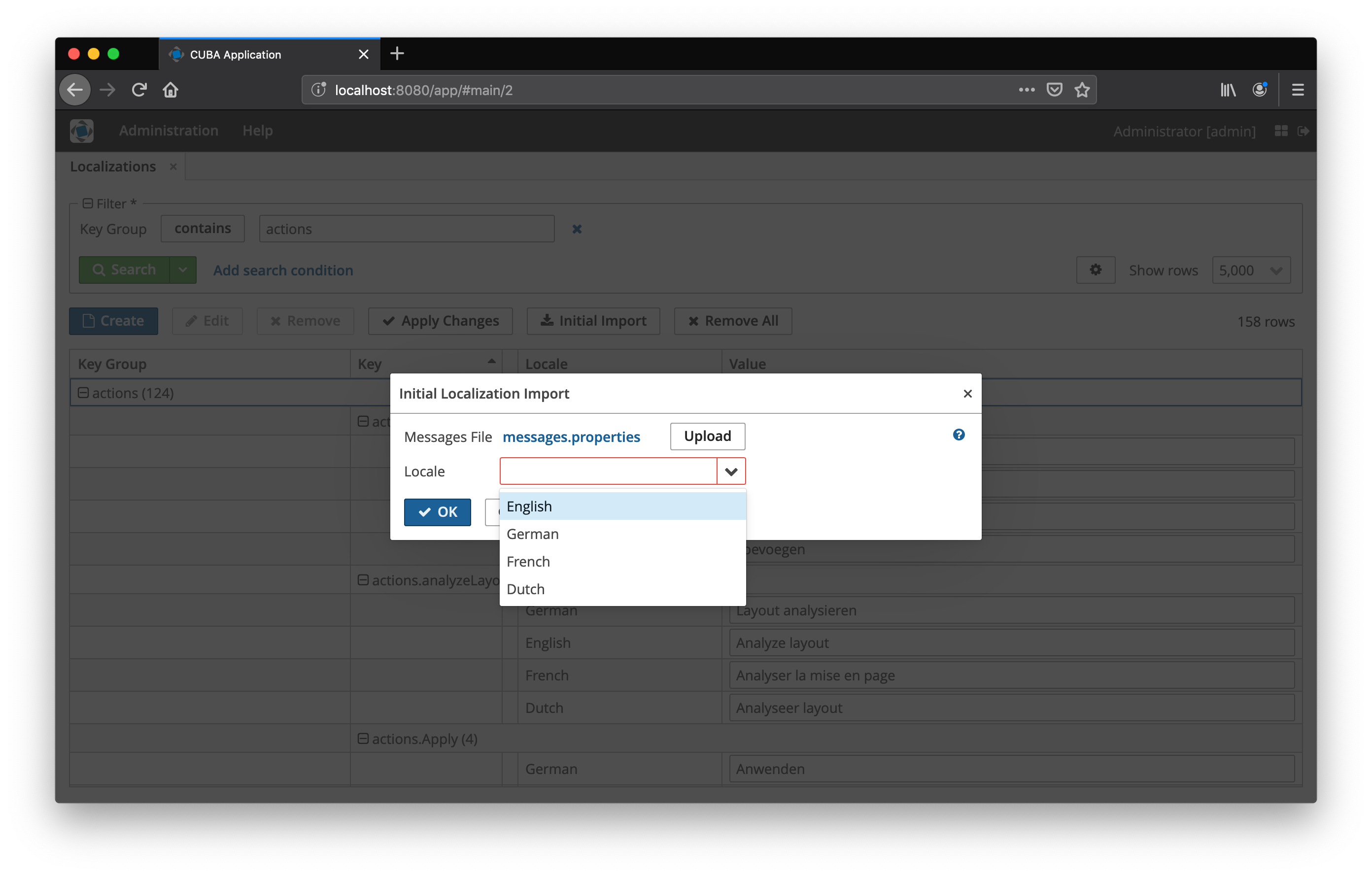
Task: Switch to the Localizations tab
Action: (113, 167)
